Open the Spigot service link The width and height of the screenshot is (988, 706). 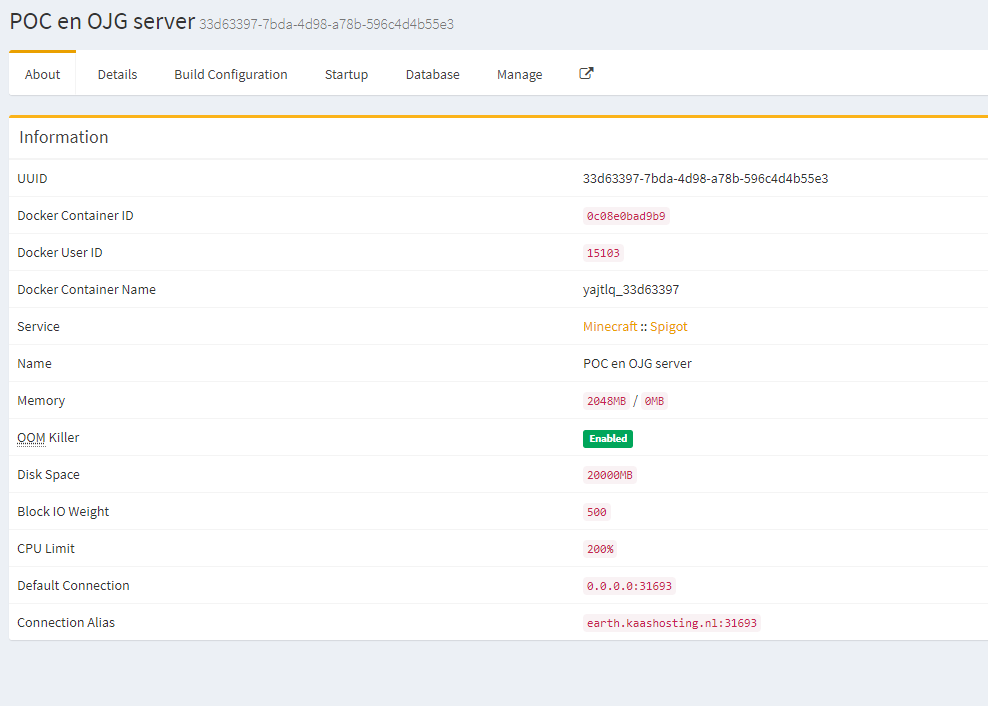669,327
